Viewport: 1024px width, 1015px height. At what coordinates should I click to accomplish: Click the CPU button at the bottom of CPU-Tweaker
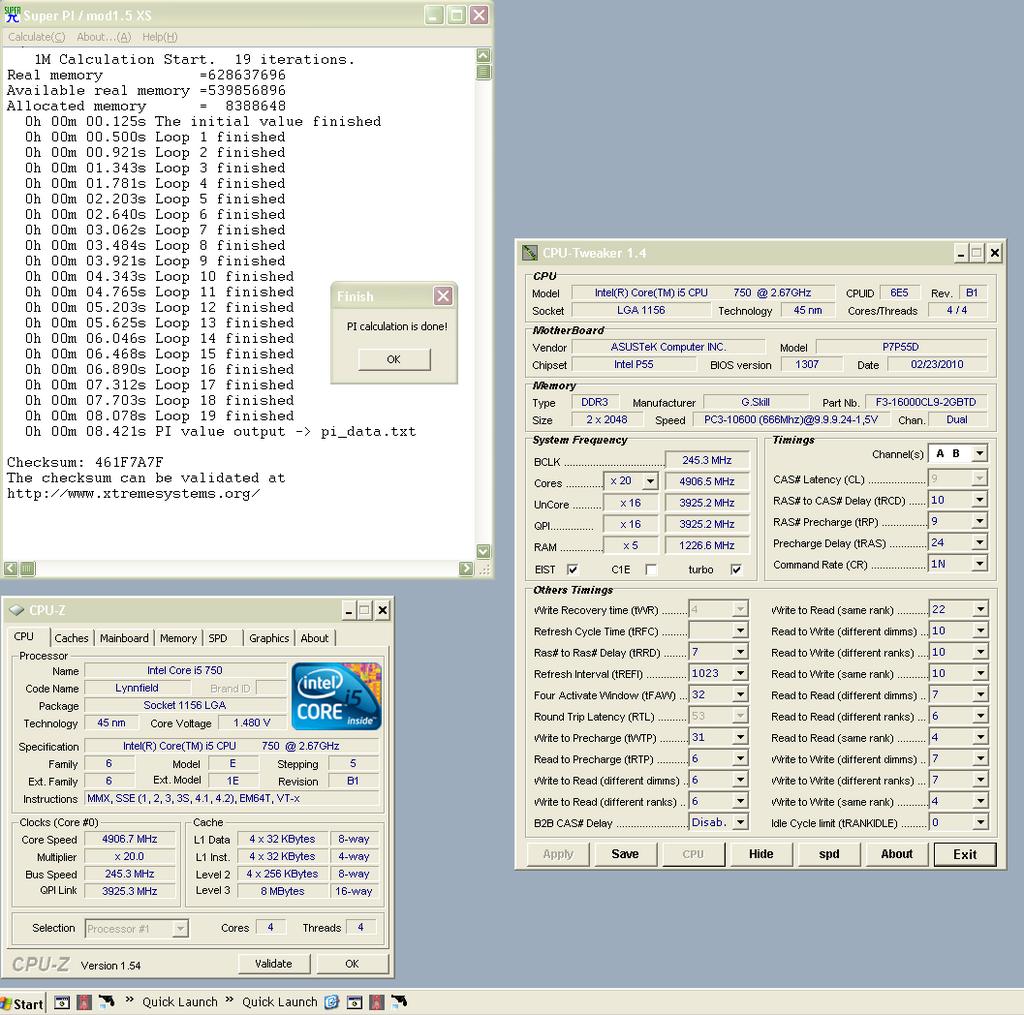693,854
